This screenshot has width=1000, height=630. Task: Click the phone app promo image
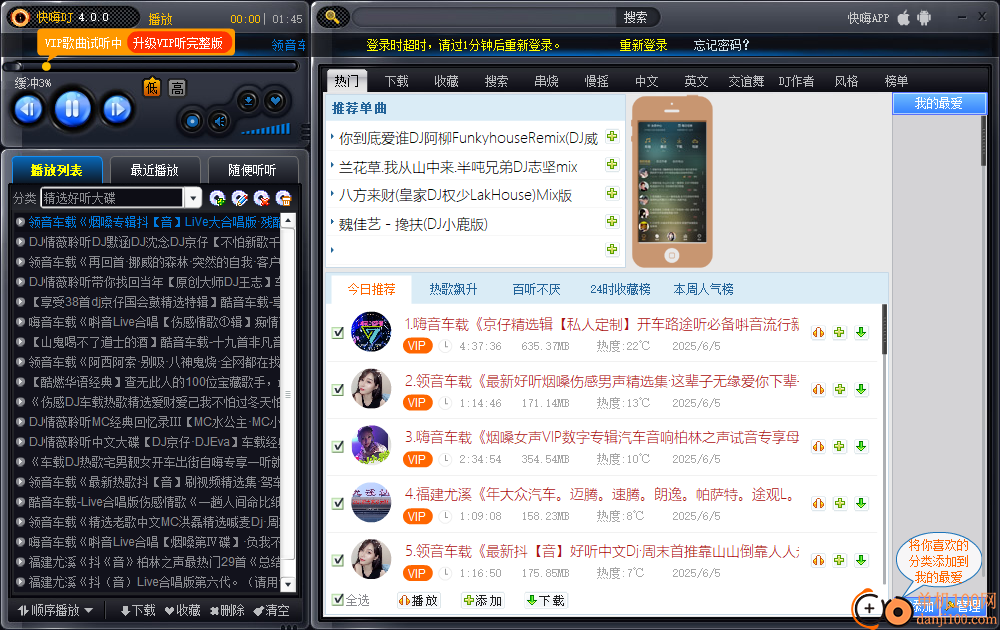pyautogui.click(x=672, y=182)
